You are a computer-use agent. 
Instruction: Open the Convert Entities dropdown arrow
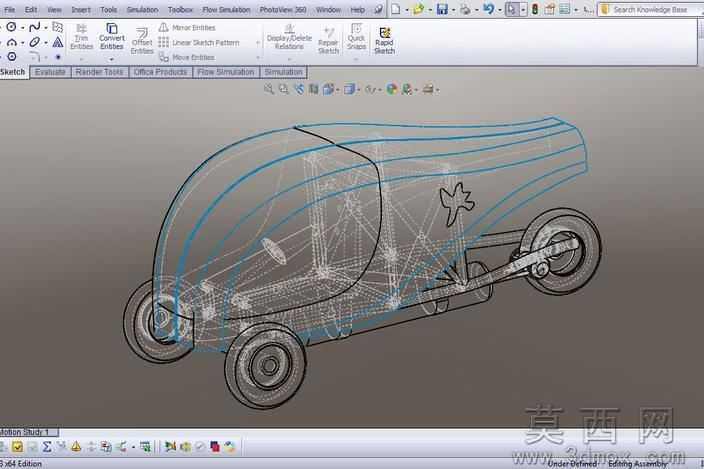(111, 59)
